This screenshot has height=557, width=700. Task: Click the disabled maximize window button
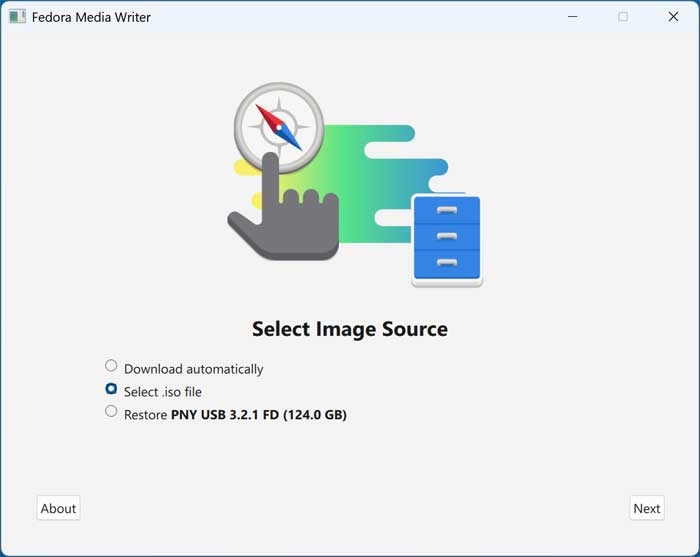point(623,17)
